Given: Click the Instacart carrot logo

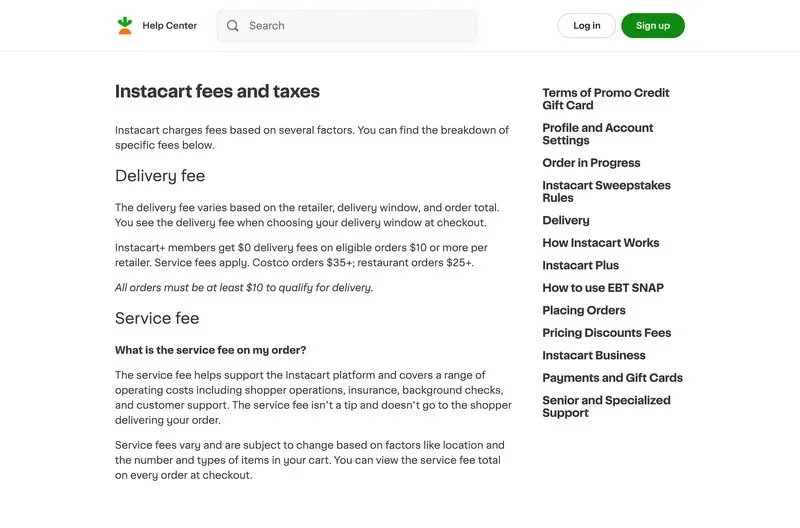Looking at the screenshot, I should 124,26.
